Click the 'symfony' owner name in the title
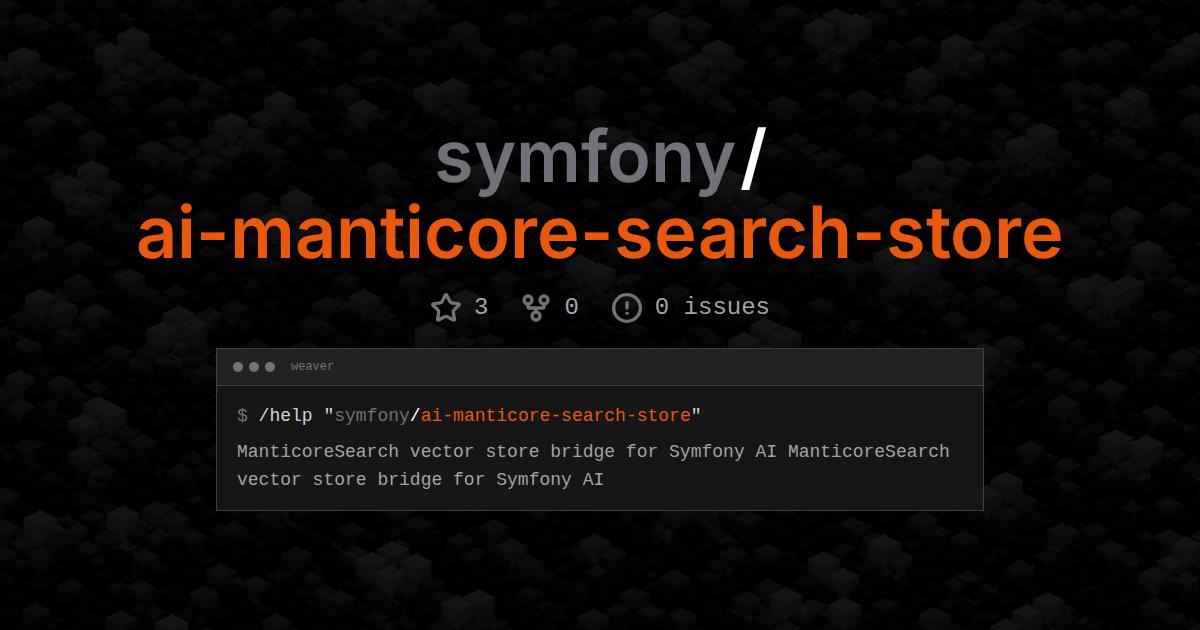Viewport: 1200px width, 630px height. (586, 161)
